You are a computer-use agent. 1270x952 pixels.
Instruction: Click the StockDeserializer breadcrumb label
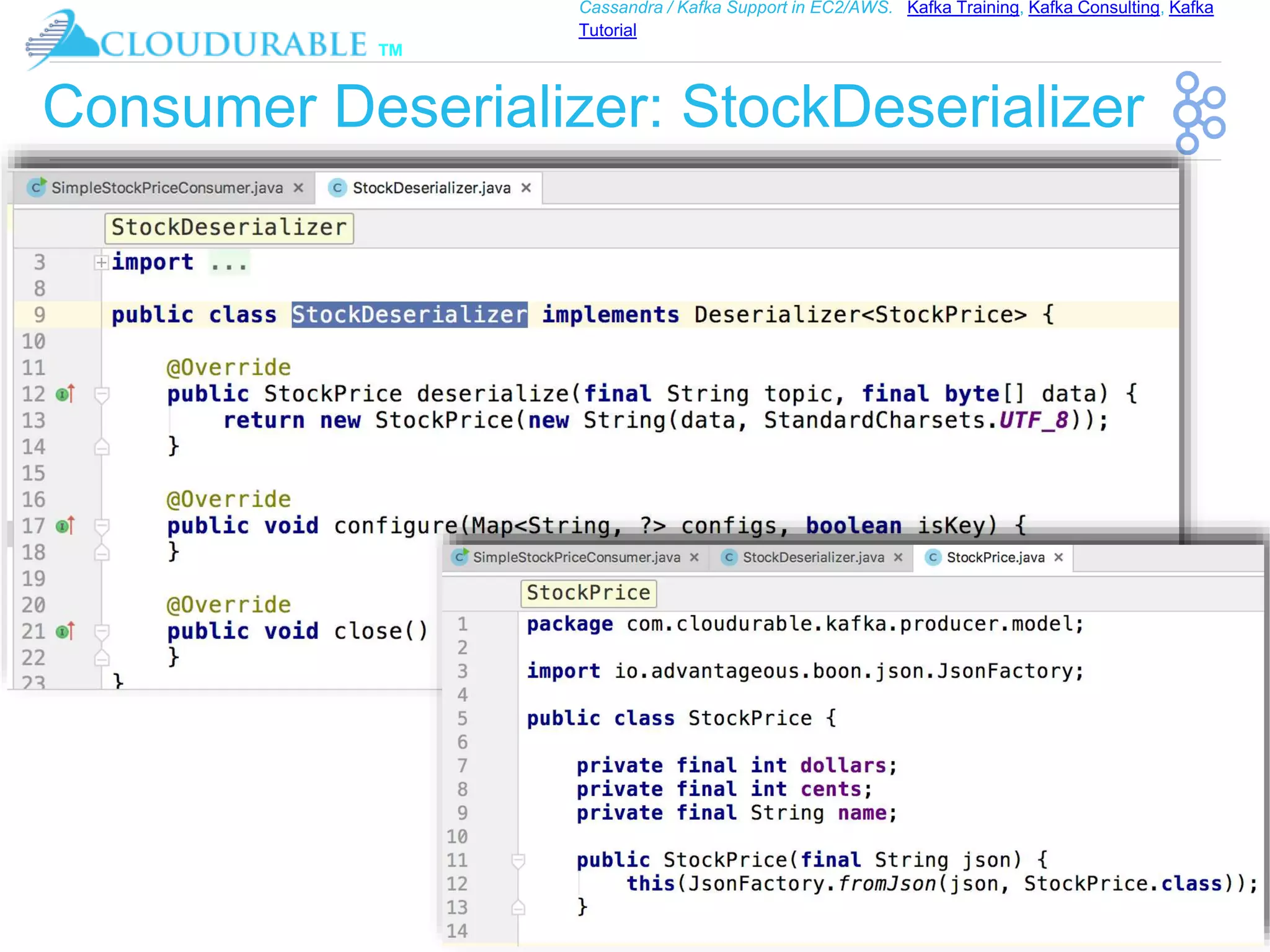click(229, 227)
